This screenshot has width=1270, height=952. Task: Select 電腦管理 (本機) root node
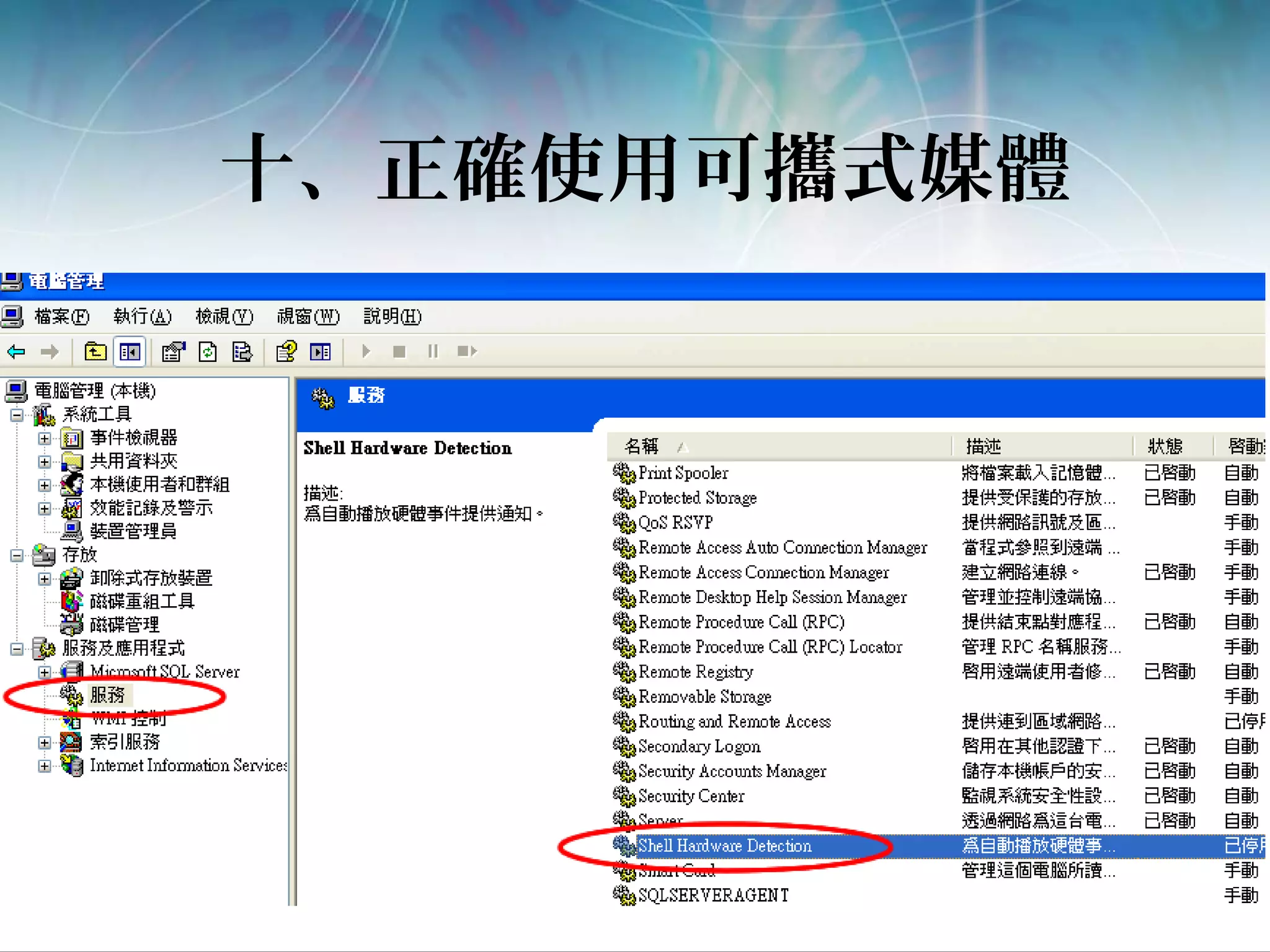95,390
